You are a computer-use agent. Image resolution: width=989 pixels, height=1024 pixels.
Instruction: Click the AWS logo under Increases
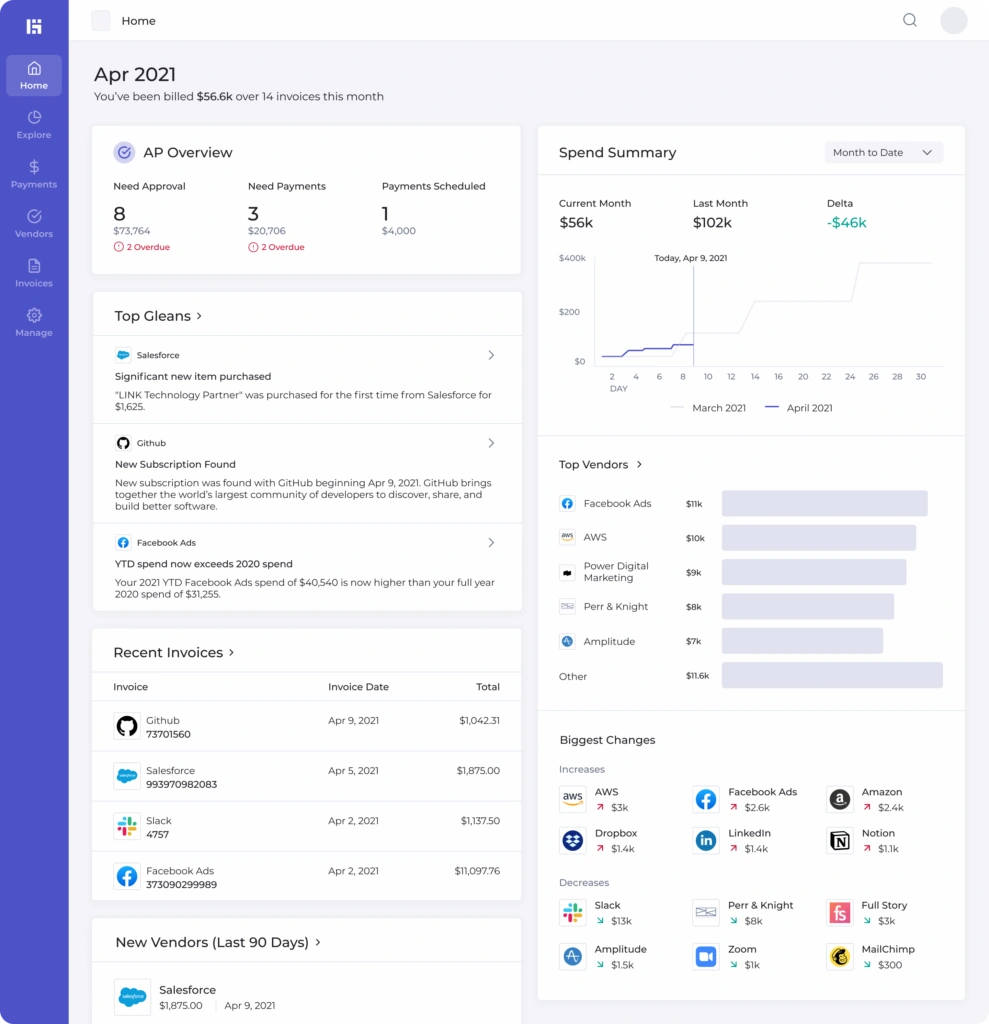point(573,799)
